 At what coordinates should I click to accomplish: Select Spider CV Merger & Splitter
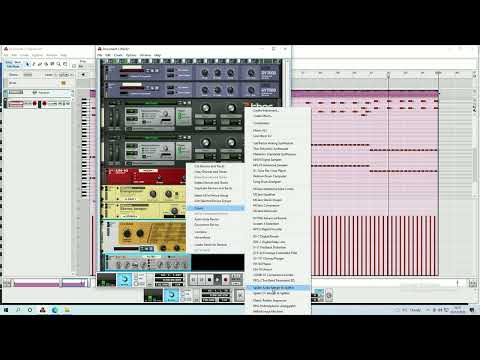pos(278,293)
